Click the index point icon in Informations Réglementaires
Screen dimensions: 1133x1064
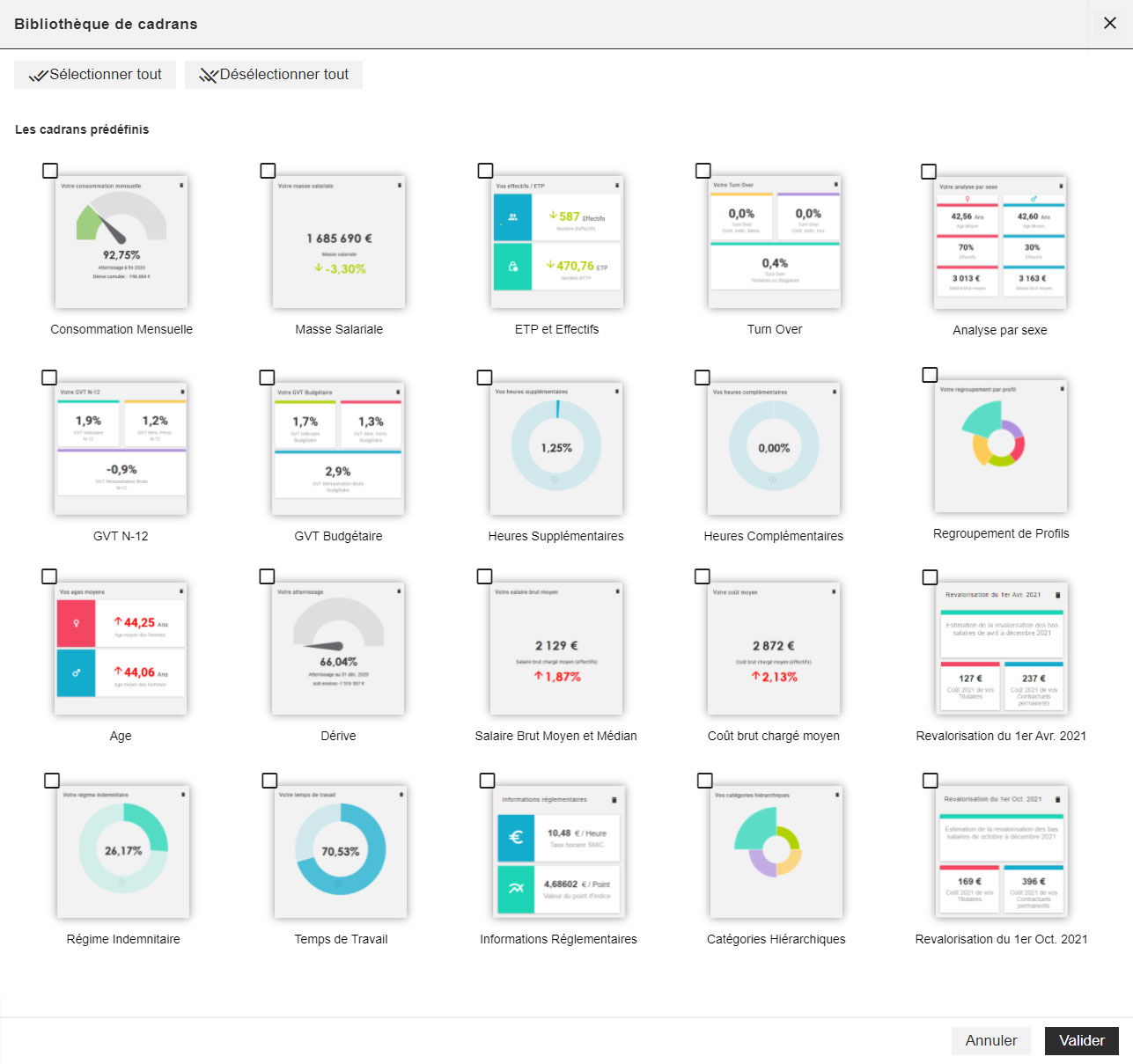click(516, 889)
